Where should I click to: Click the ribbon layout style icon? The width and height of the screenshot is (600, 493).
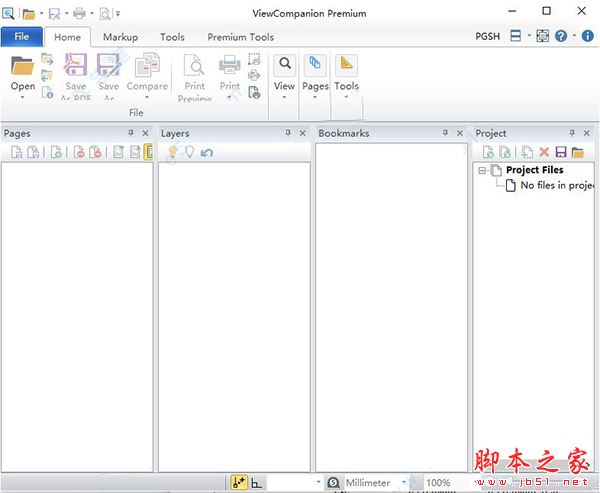pos(515,36)
